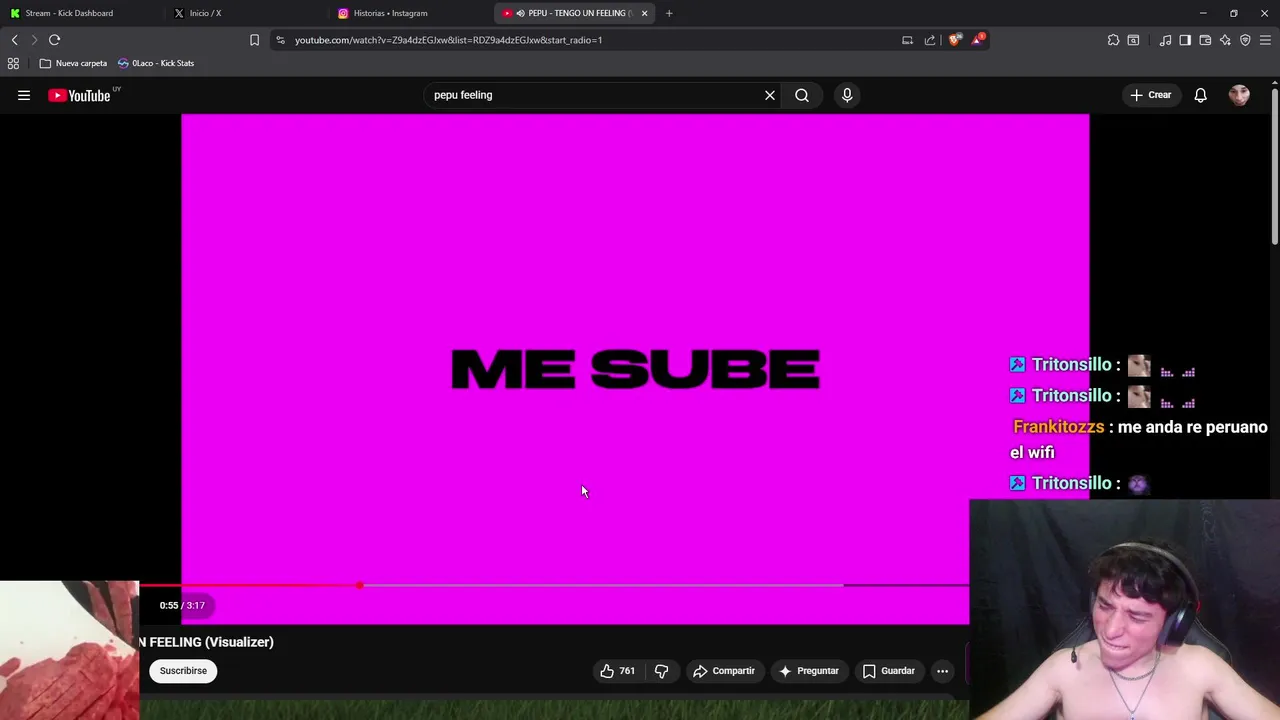Click the N FEELING (Visualizer) video title

(206, 642)
